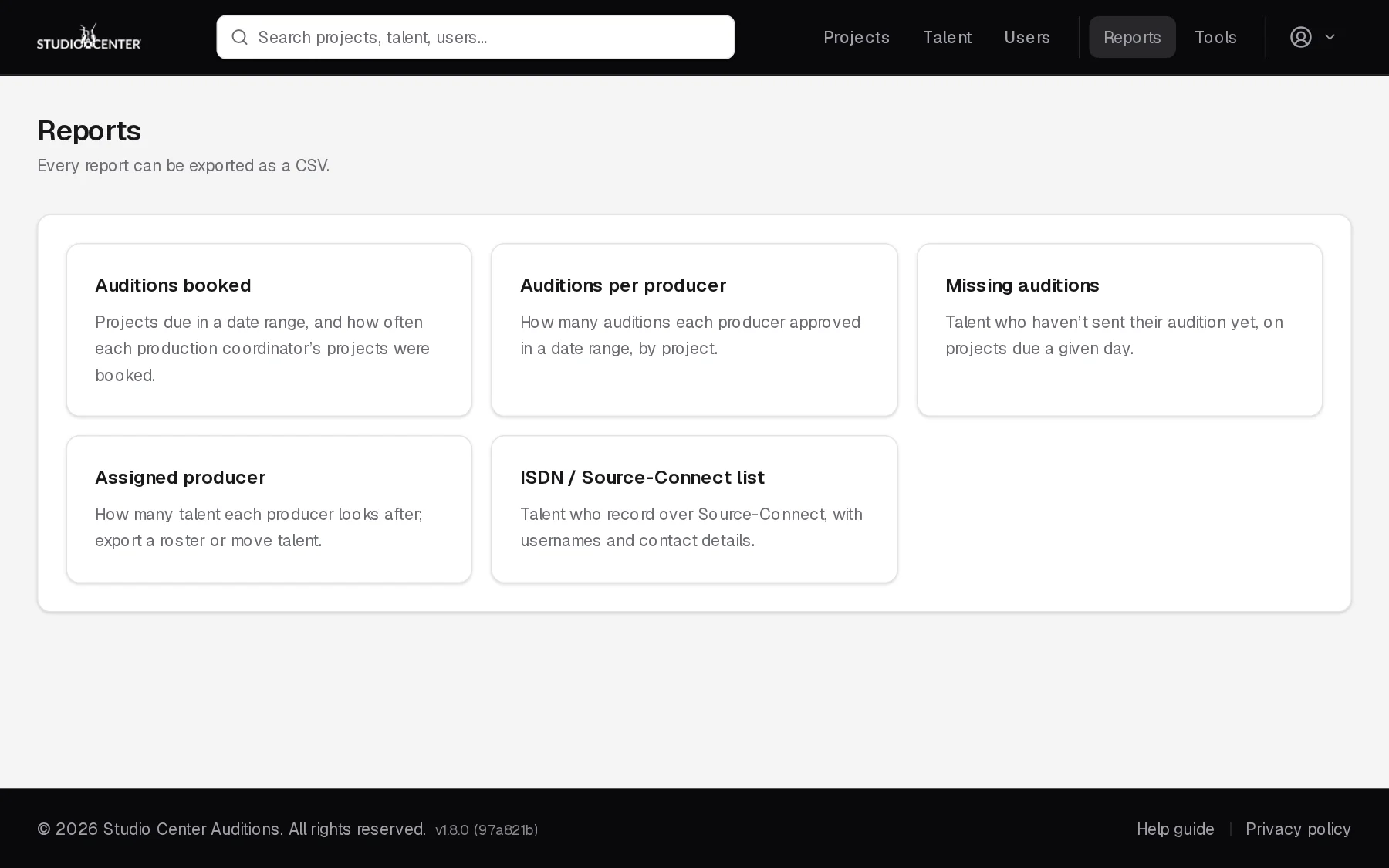This screenshot has height=868, width=1389.
Task: Click the 'How many talent each producer looks after' description
Action: coord(259,527)
